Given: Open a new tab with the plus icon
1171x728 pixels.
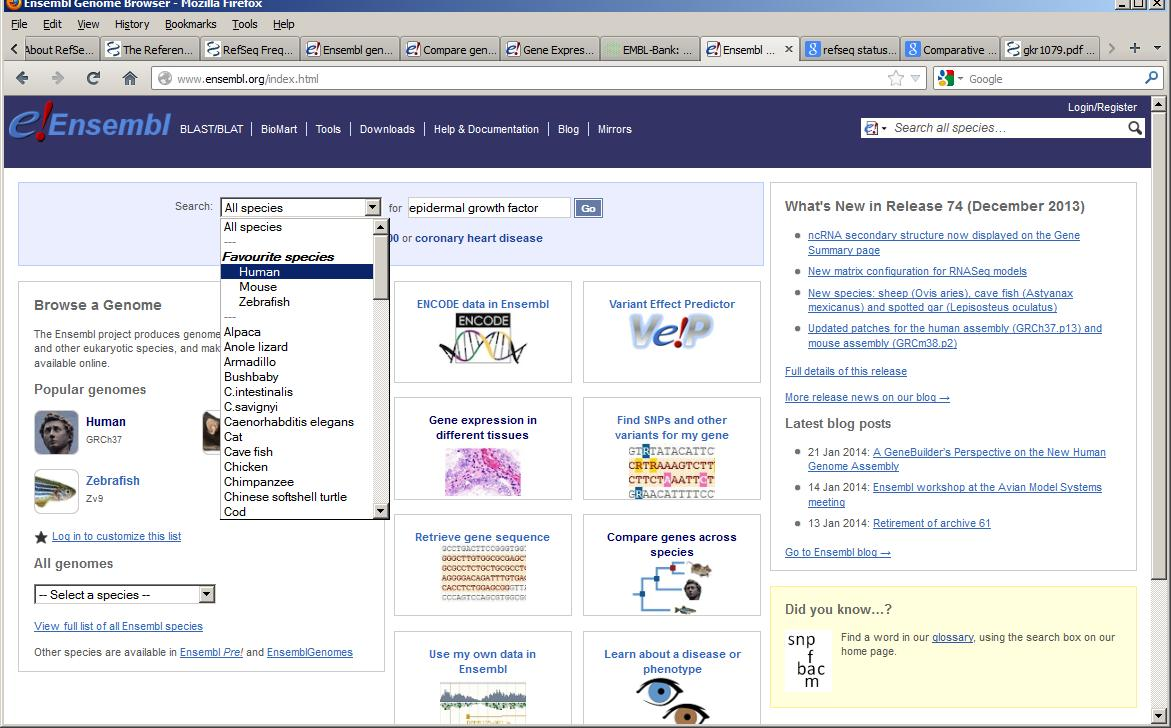Looking at the screenshot, I should pyautogui.click(x=1135, y=49).
